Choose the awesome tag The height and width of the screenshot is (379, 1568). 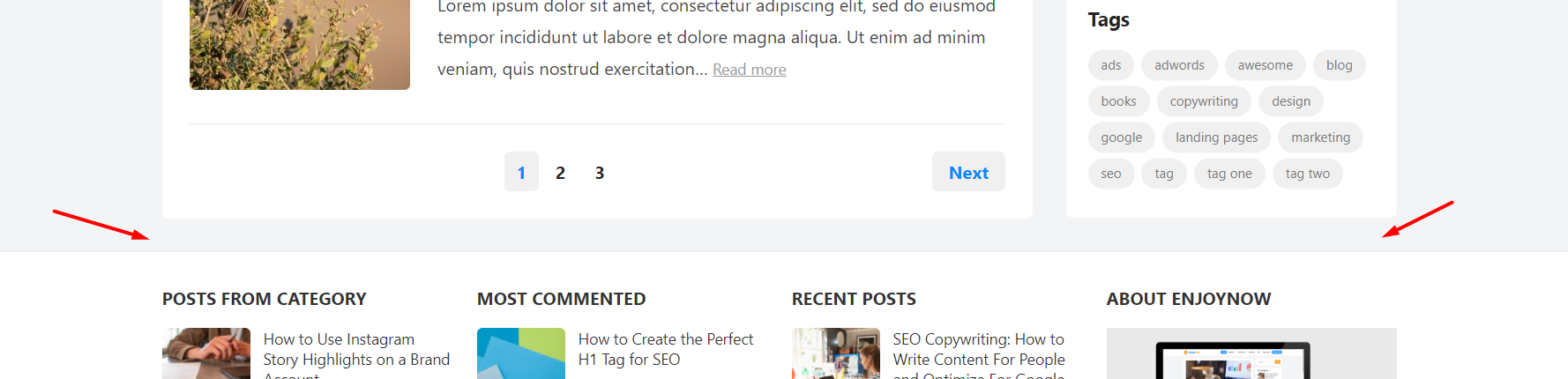click(x=1265, y=65)
